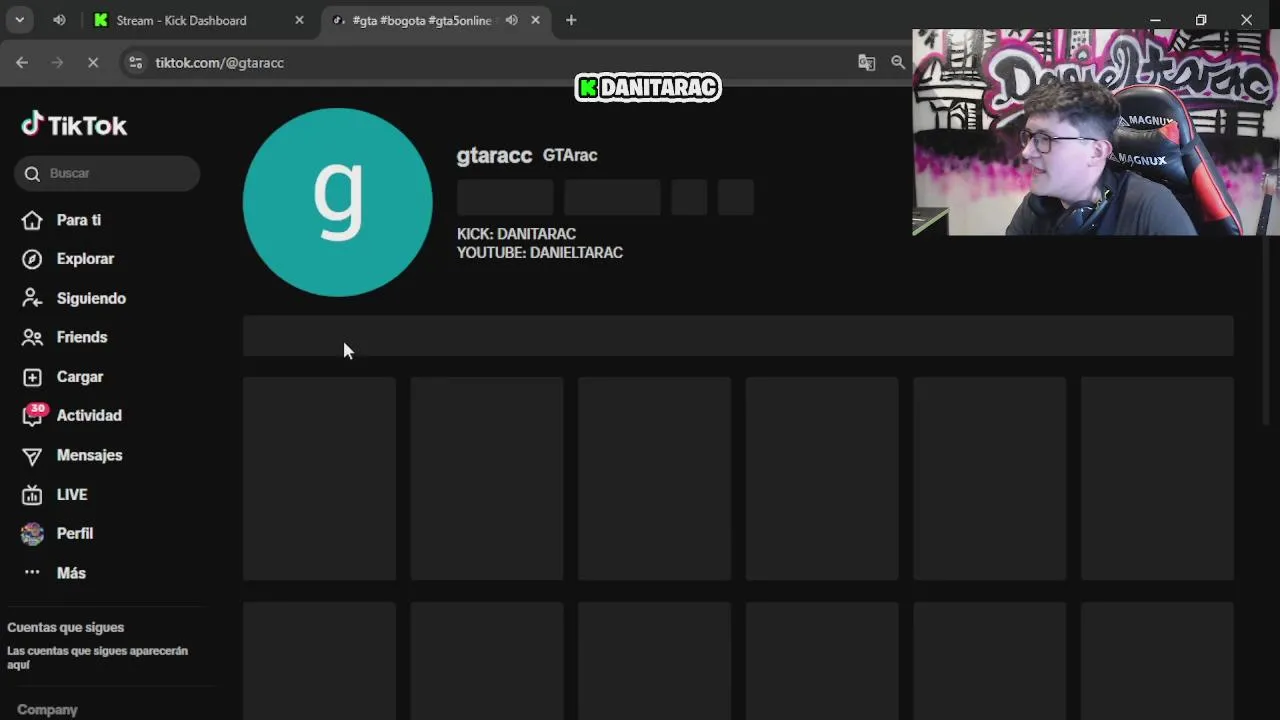Open site information icon in address bar
The image size is (1280, 720).
[x=136, y=62]
